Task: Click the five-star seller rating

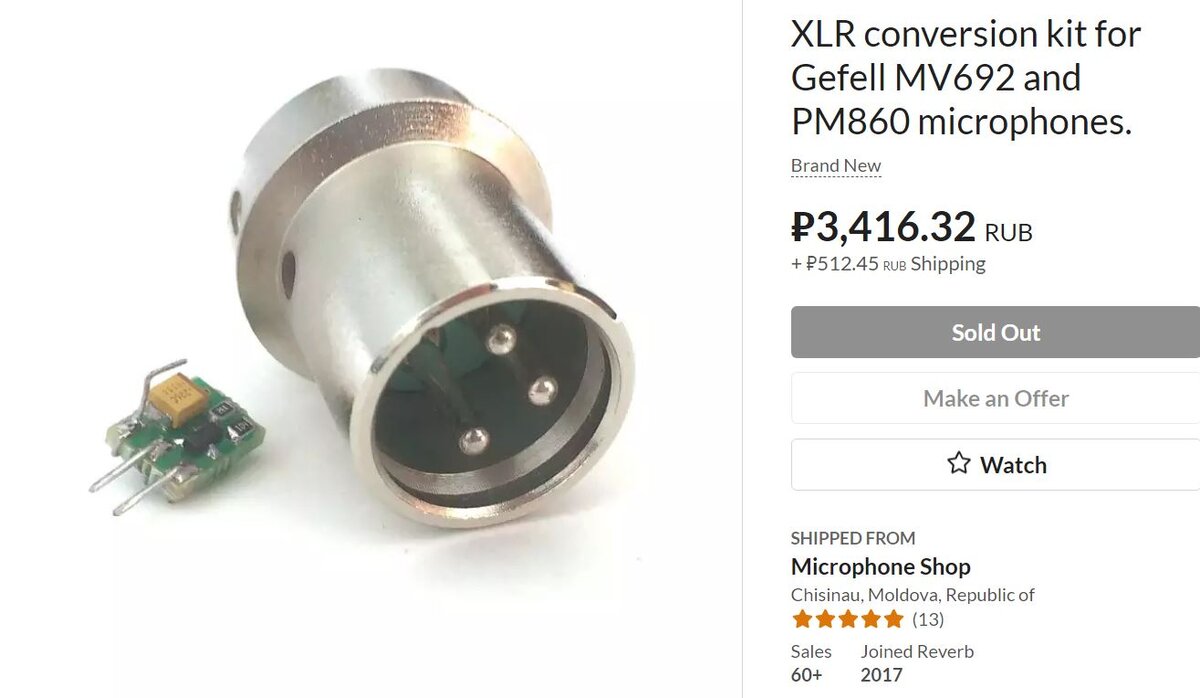Action: [x=848, y=620]
